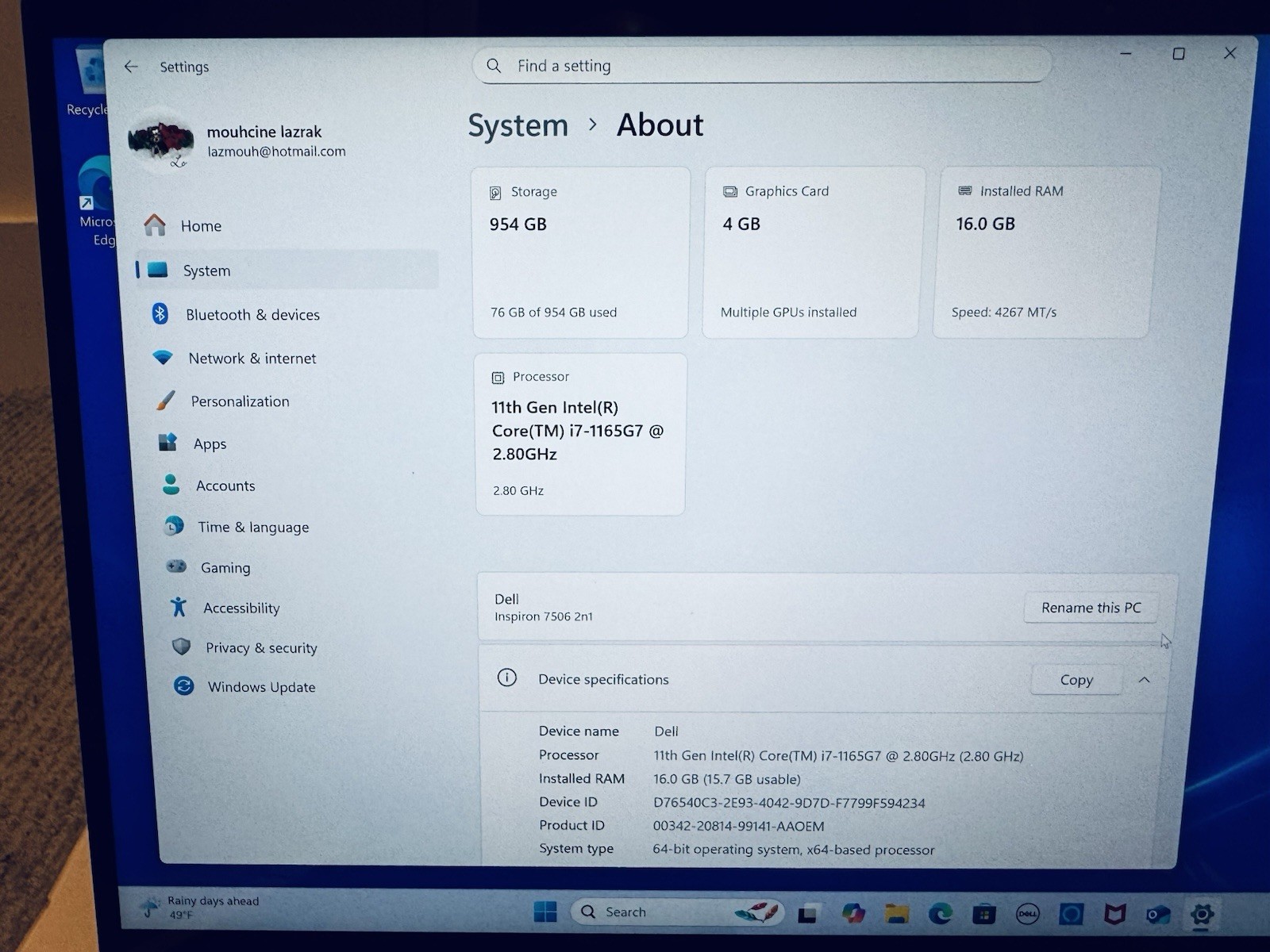Go back using the arrow next to Settings
Viewport: 1270px width, 952px height.
131,67
